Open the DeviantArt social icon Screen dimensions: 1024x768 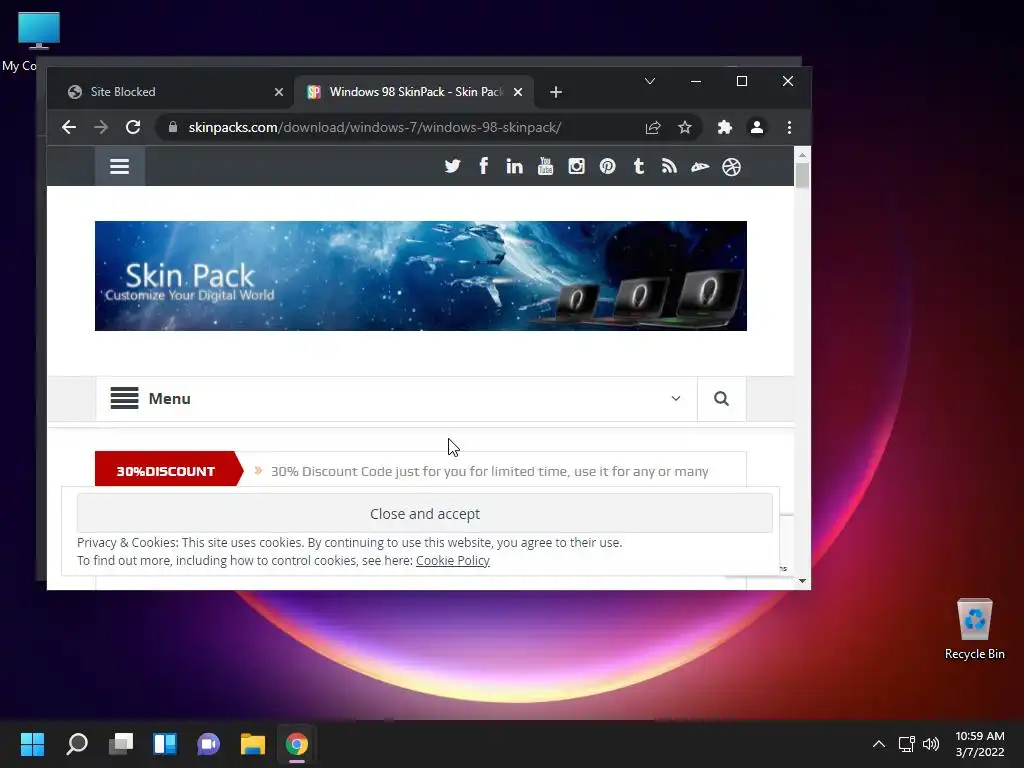700,167
